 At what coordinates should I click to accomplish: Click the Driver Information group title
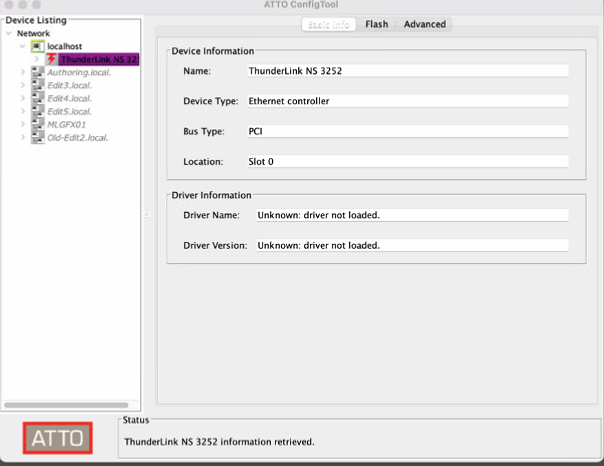tap(211, 195)
